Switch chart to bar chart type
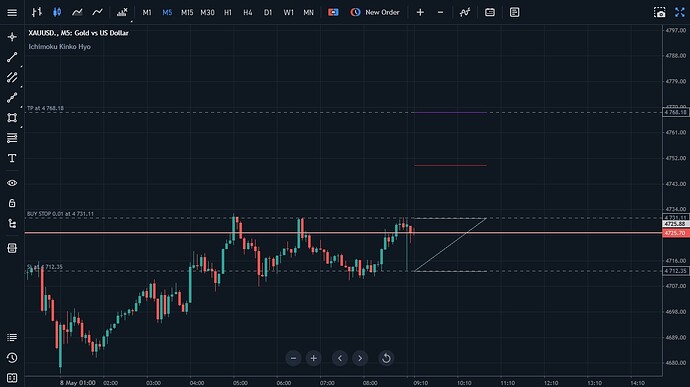The height and width of the screenshot is (387, 690). tap(37, 12)
